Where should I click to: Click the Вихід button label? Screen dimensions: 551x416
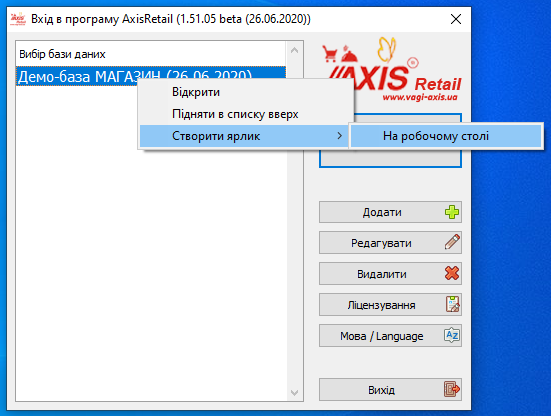point(382,390)
